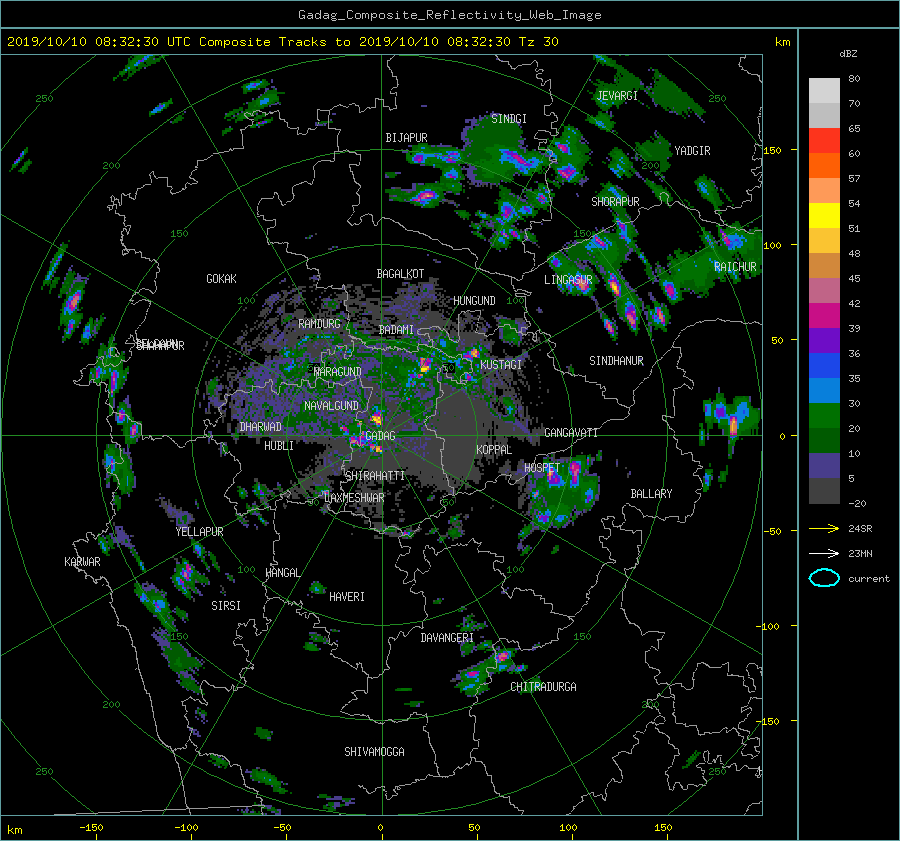Viewport: 900px width, 841px height.
Task: Click the cyan current-track ellipse legend icon
Action: pos(824,578)
